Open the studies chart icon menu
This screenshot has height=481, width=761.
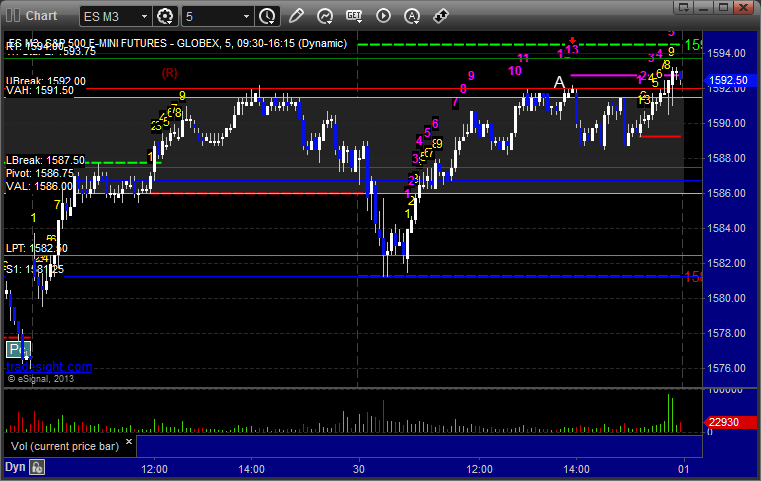[325, 16]
